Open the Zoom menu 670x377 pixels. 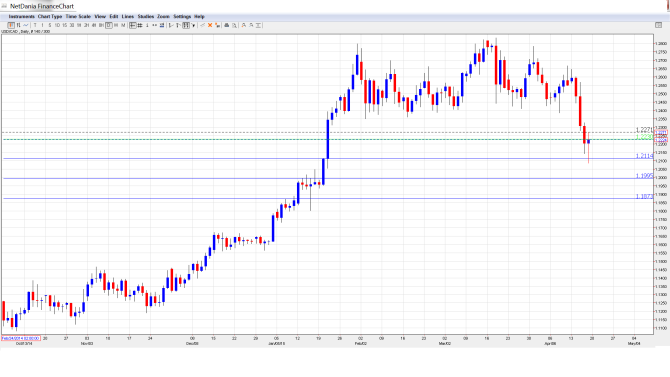[x=163, y=17]
